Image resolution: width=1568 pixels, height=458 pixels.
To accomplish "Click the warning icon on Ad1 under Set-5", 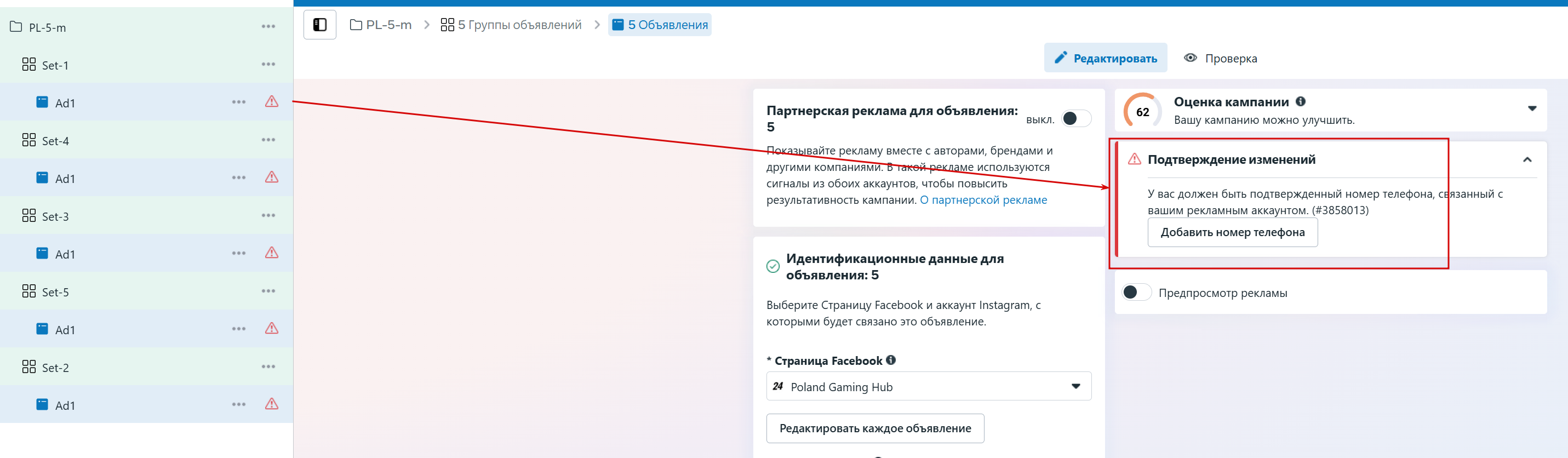I will pyautogui.click(x=272, y=328).
